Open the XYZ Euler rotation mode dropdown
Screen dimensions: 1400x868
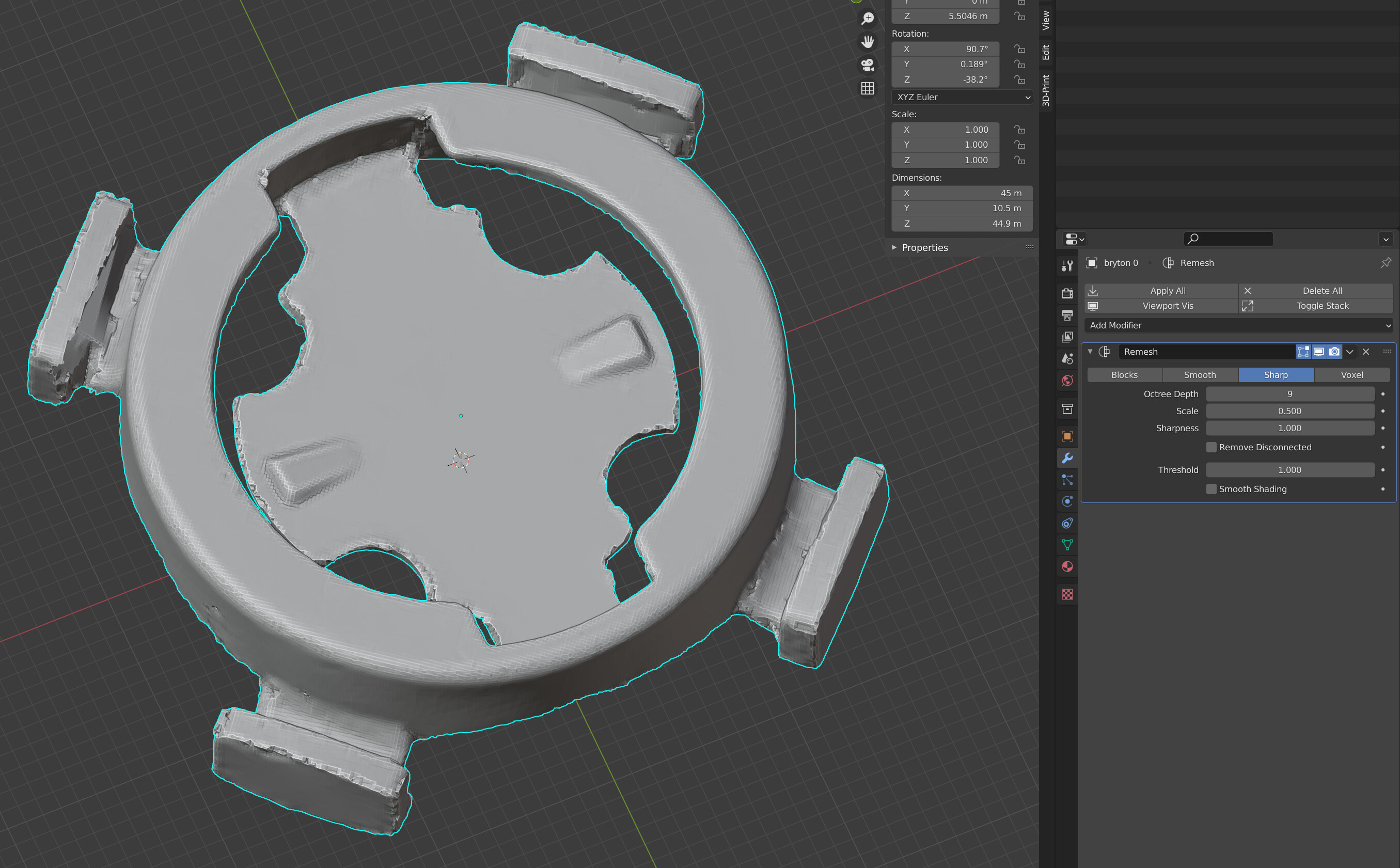[963, 97]
